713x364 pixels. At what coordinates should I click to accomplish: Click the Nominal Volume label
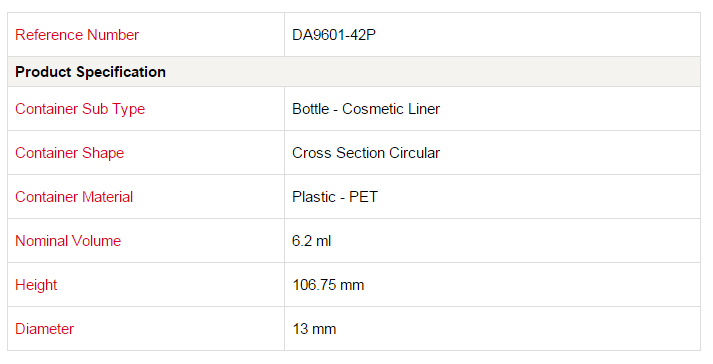click(x=68, y=241)
